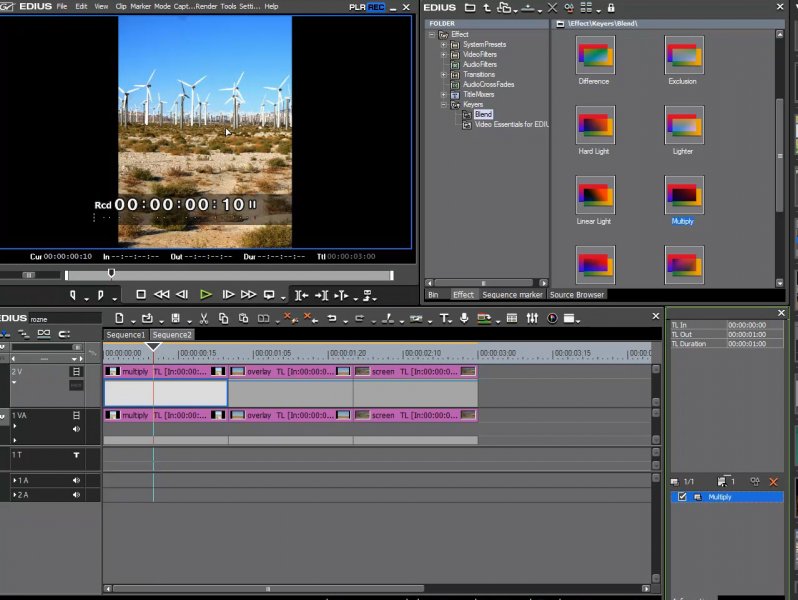The width and height of the screenshot is (798, 600).
Task: Click the Stop button in player
Action: [141, 295]
